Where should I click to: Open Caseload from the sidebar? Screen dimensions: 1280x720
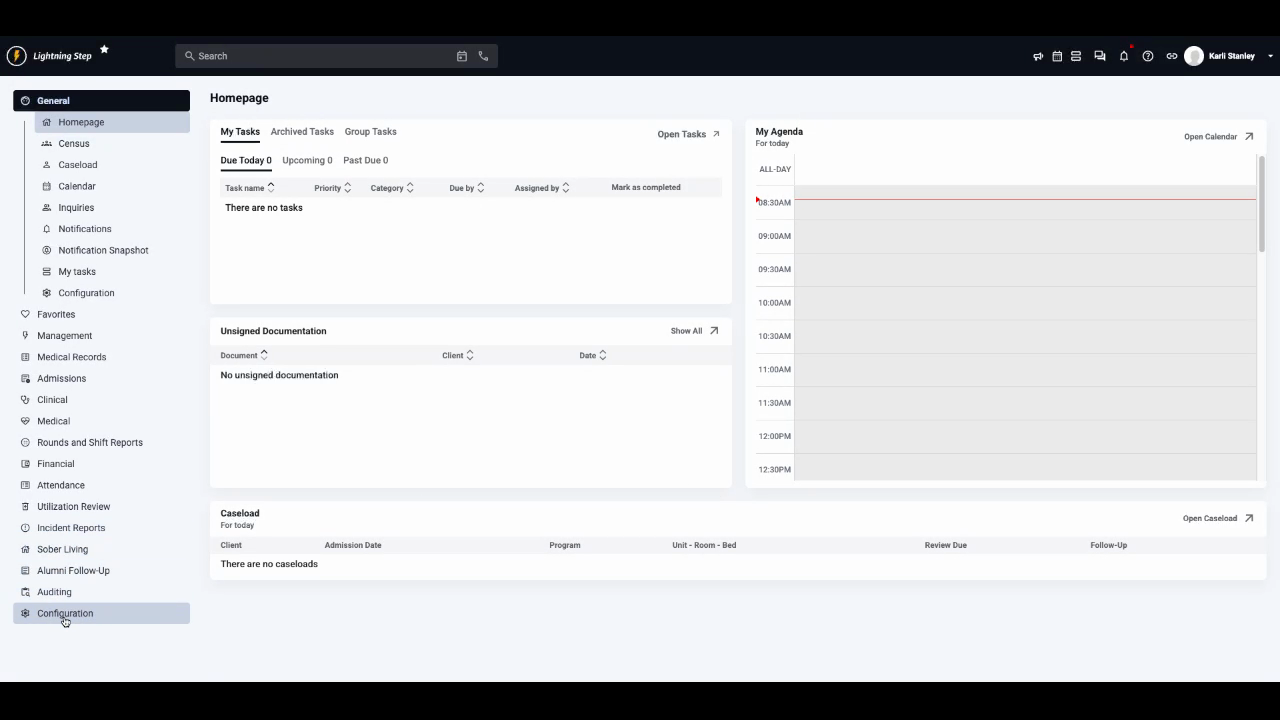(77, 164)
